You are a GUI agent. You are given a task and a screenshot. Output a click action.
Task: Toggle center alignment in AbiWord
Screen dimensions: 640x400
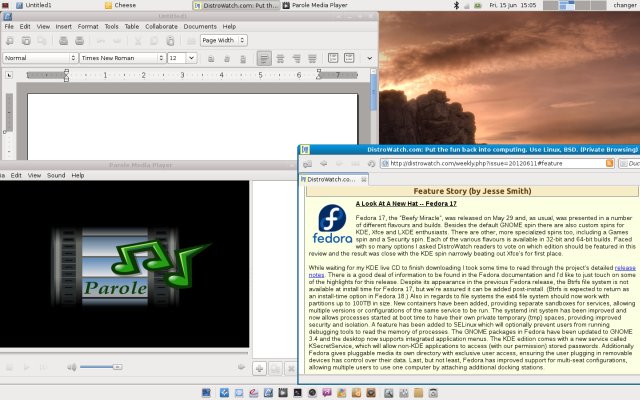pos(280,58)
